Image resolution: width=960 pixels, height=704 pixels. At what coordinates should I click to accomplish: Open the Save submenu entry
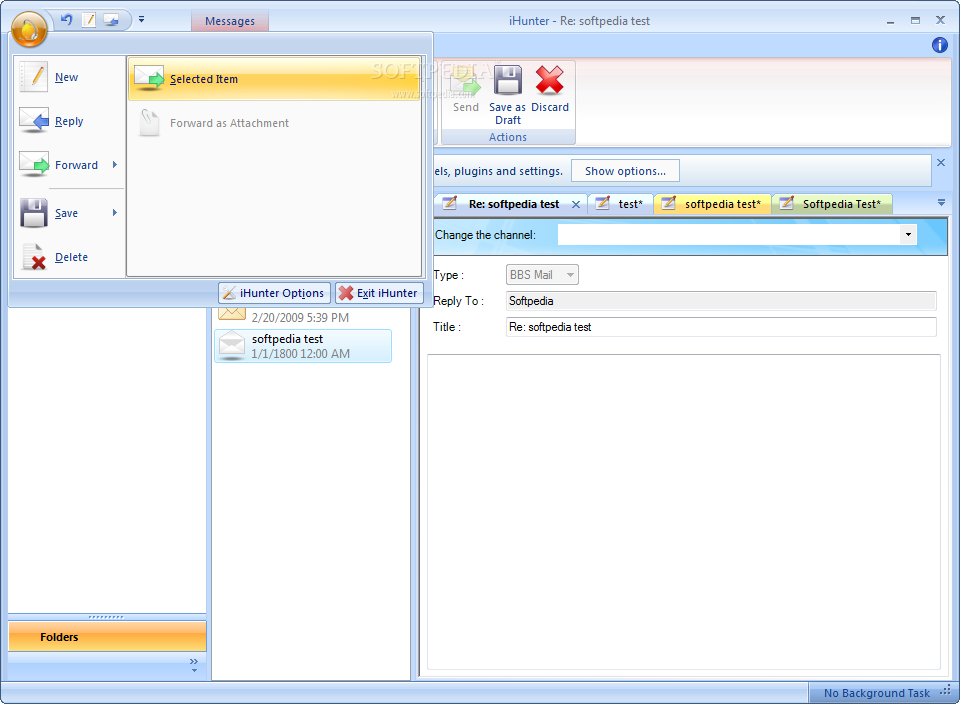69,213
